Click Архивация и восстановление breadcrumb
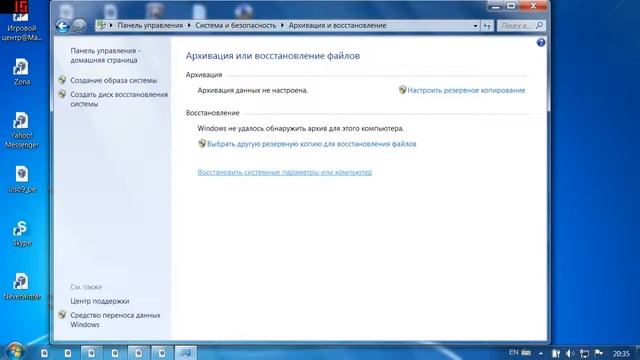 click(338, 25)
